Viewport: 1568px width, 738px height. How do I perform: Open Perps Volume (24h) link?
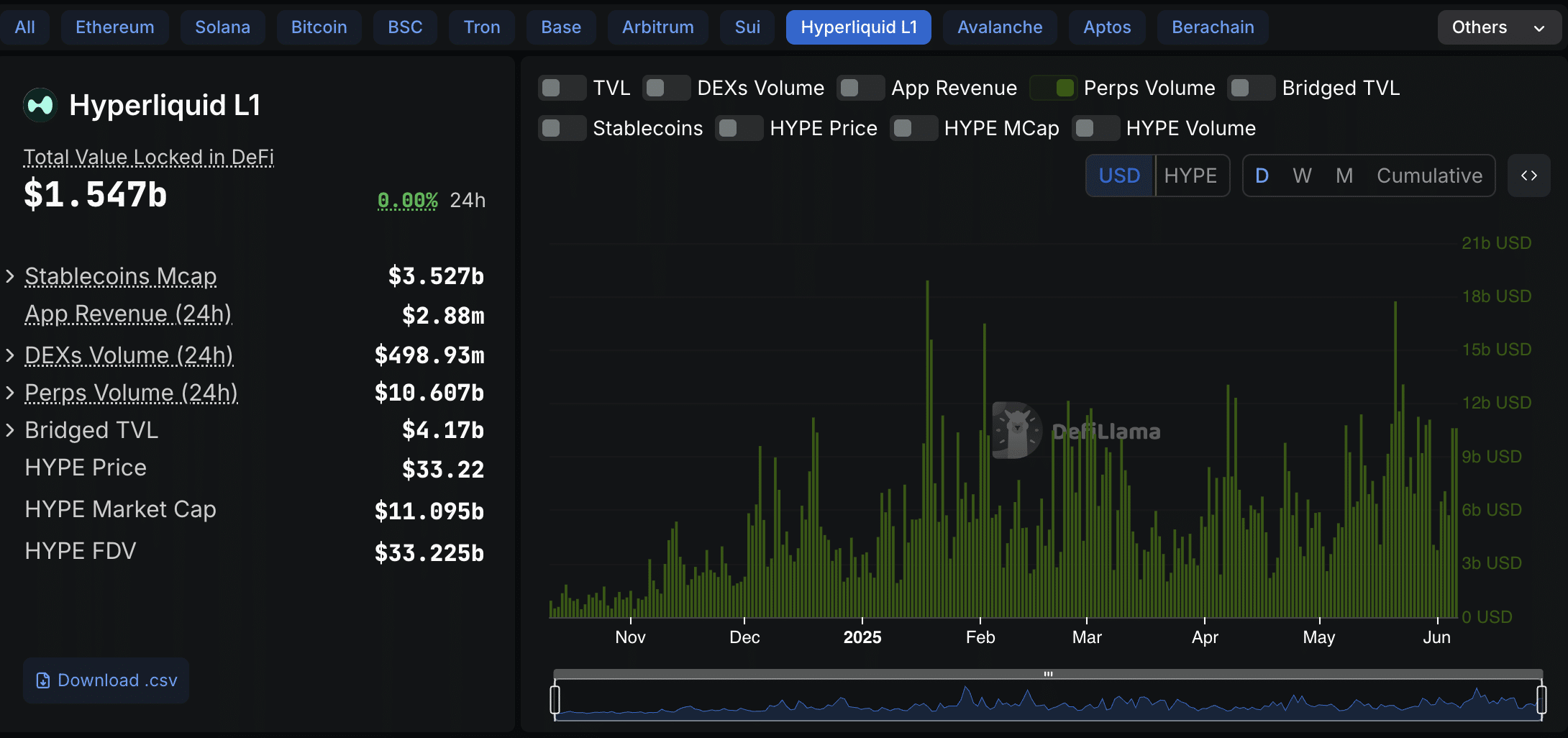click(x=131, y=393)
